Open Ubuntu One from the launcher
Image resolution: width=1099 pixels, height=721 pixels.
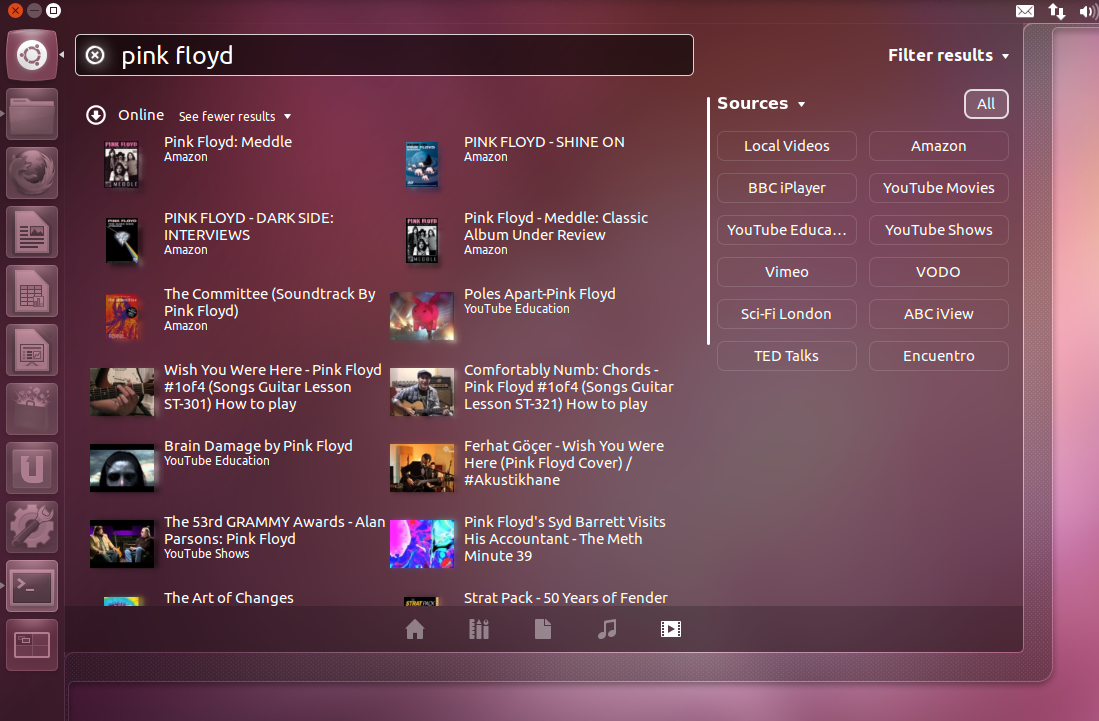point(32,467)
